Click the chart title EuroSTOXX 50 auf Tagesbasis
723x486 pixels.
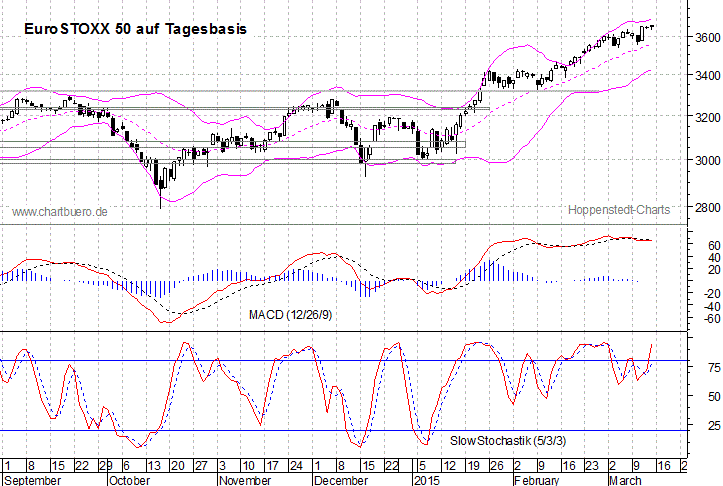pos(135,29)
